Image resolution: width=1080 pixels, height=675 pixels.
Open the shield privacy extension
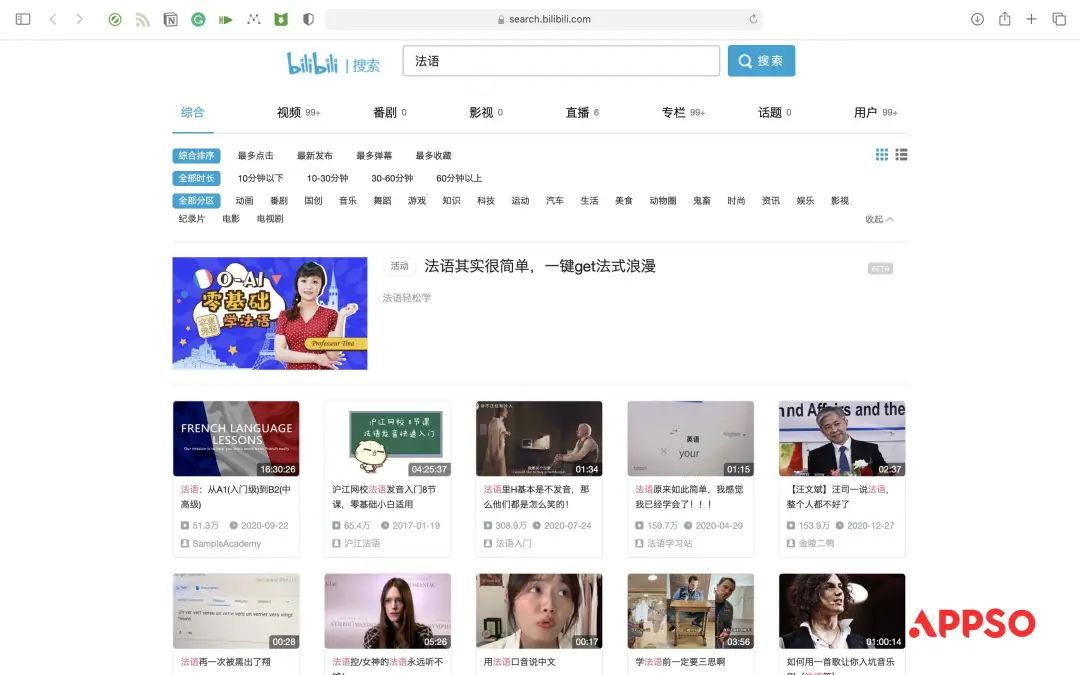[308, 18]
